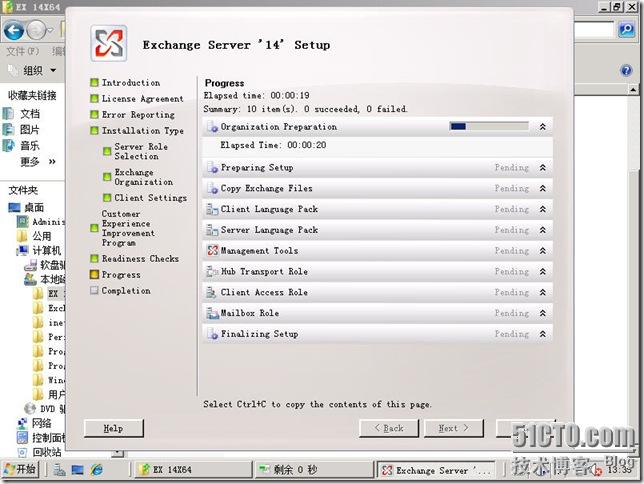Expand the Hub Transport Role chevron
The image size is (644, 484).
click(543, 272)
